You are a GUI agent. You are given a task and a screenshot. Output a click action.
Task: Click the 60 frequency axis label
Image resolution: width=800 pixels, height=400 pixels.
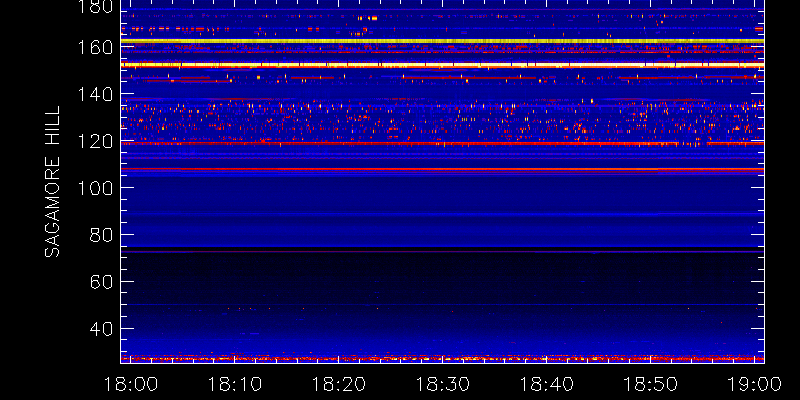click(101, 282)
